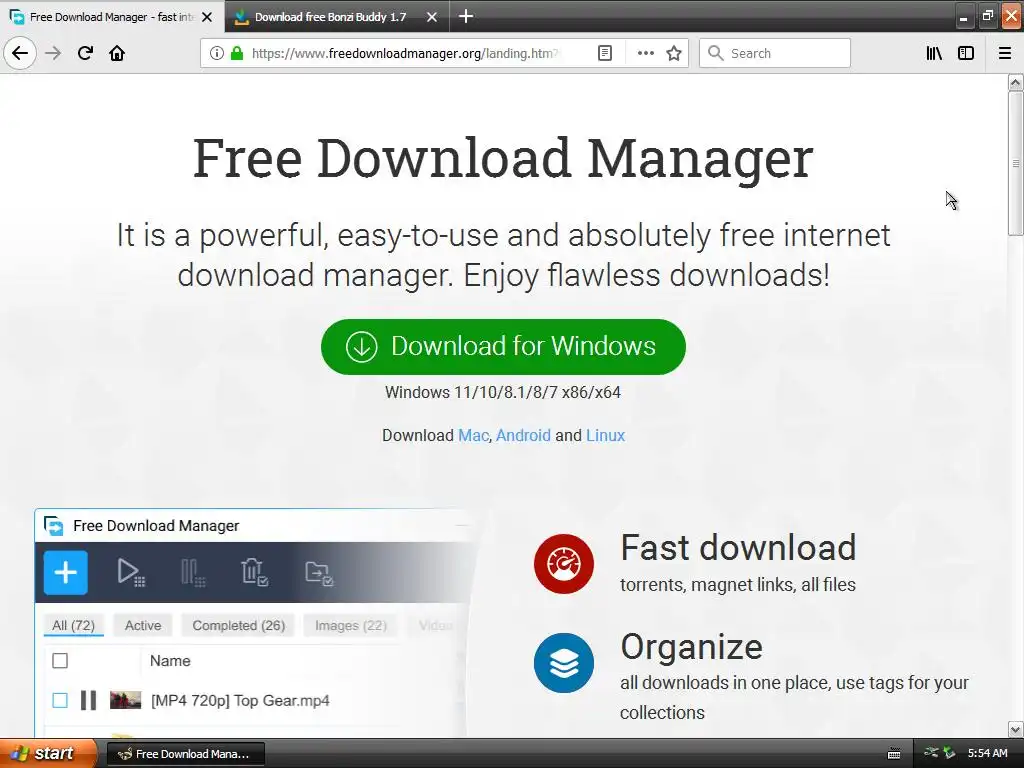Click the green padlock security icon

click(x=237, y=53)
